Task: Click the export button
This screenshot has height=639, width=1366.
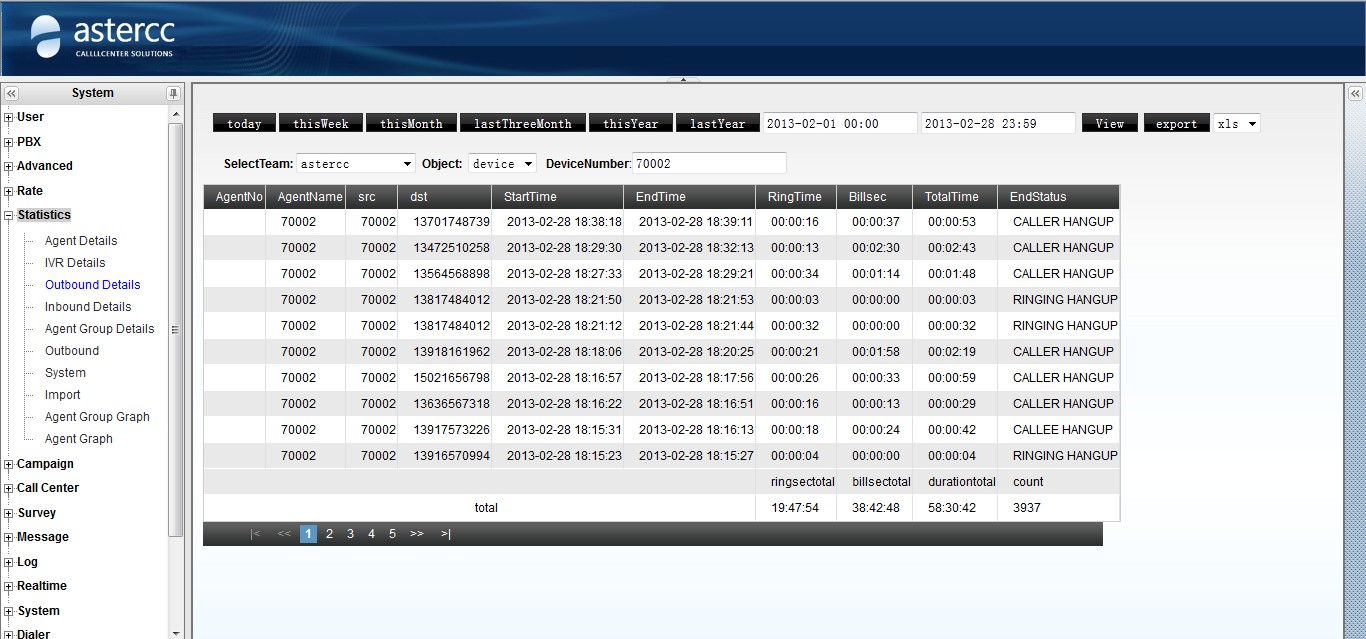Action: (x=1176, y=123)
